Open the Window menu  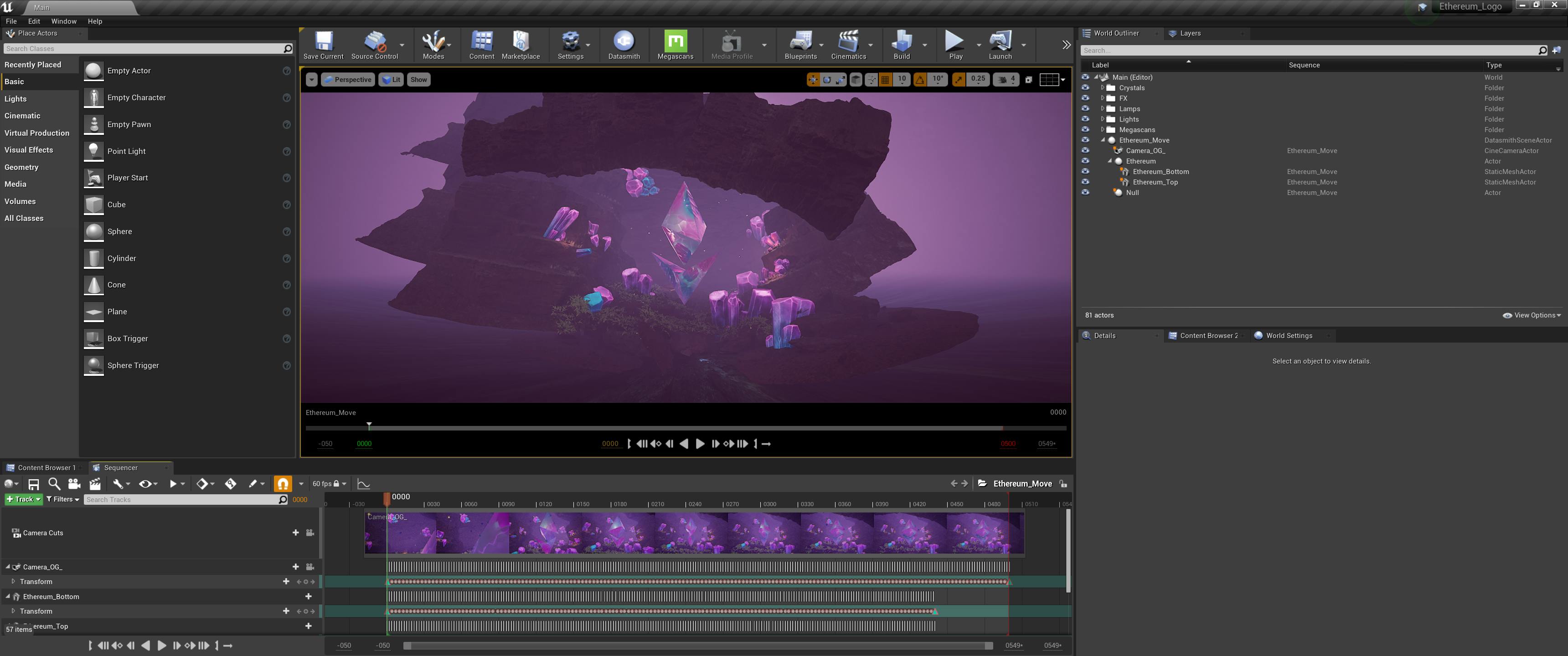[x=63, y=21]
